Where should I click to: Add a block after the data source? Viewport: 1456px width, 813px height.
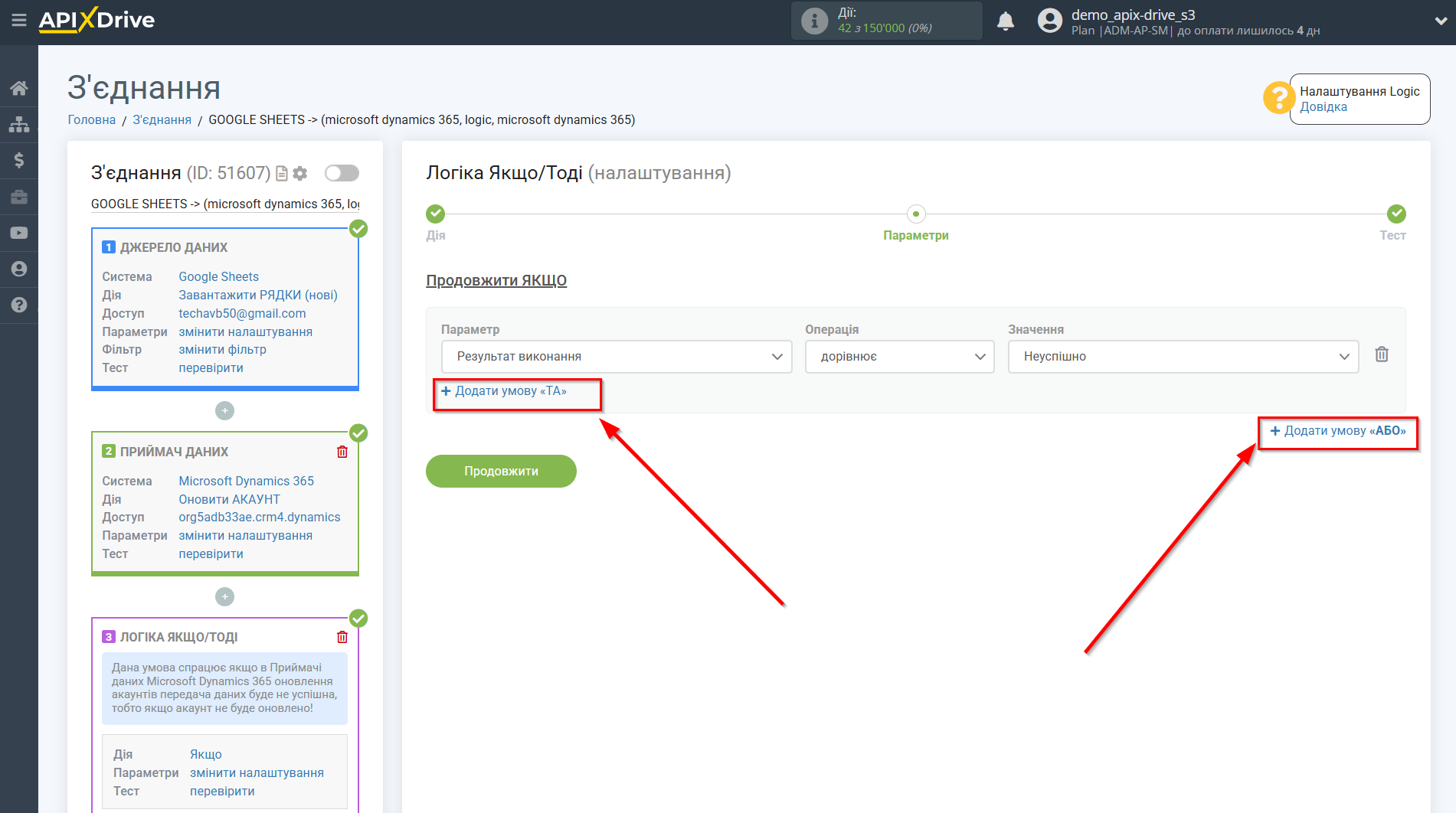pos(224,411)
